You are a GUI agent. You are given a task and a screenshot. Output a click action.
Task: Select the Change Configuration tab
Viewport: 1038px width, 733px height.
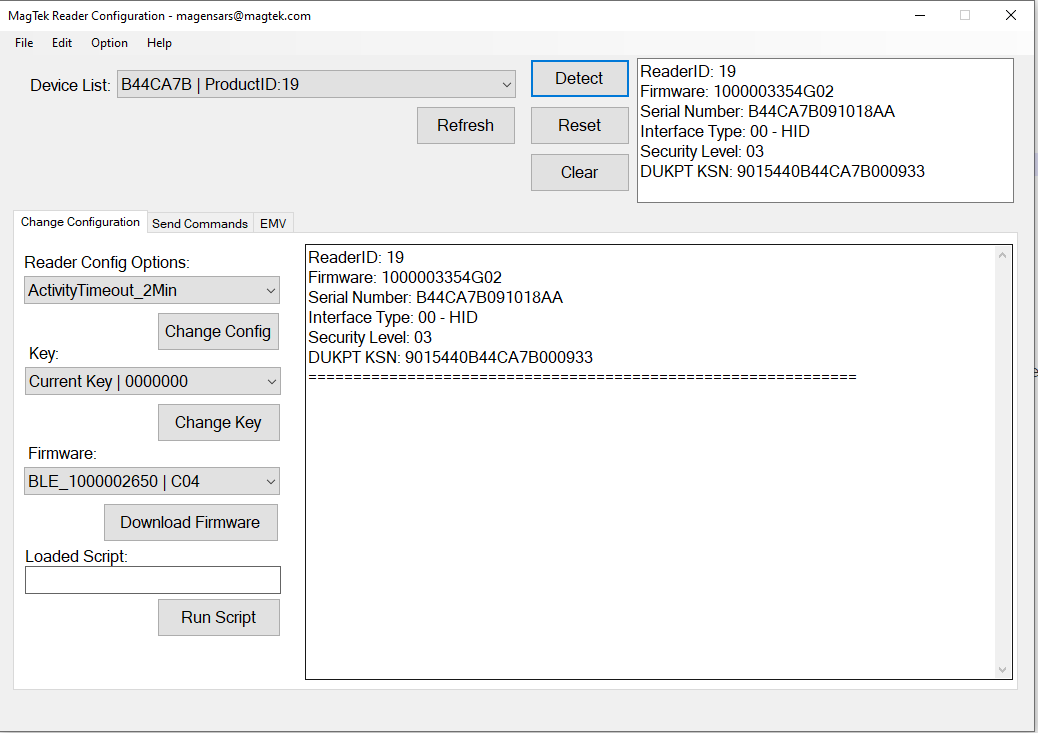click(x=80, y=222)
